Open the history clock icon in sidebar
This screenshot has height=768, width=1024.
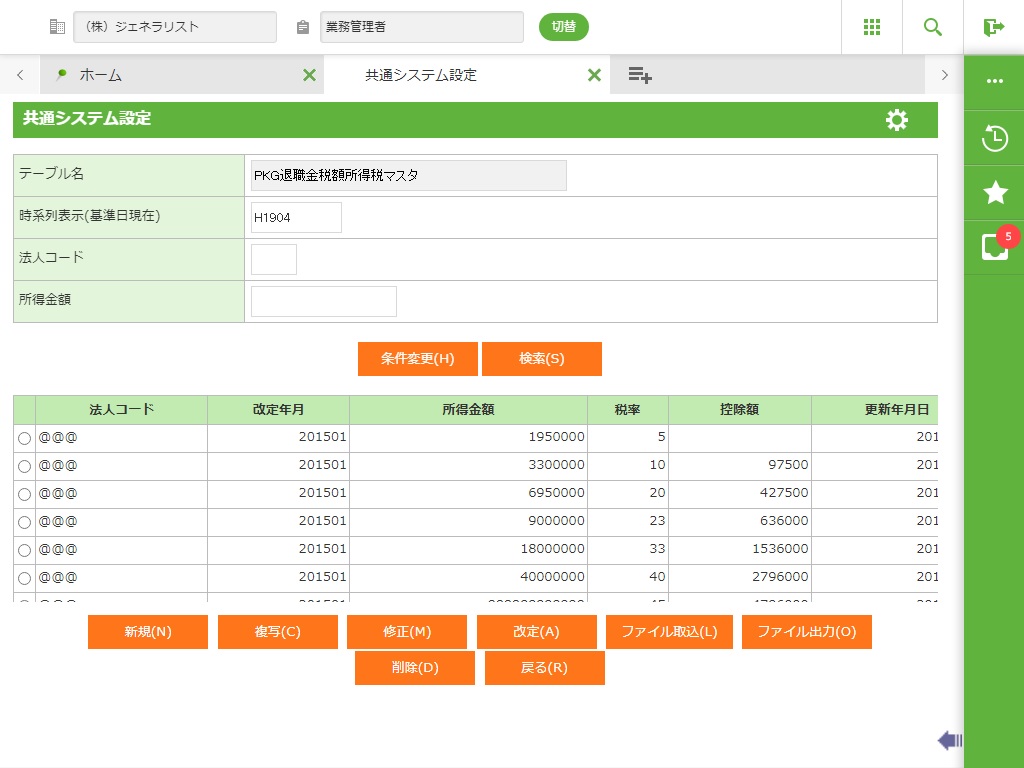994,138
